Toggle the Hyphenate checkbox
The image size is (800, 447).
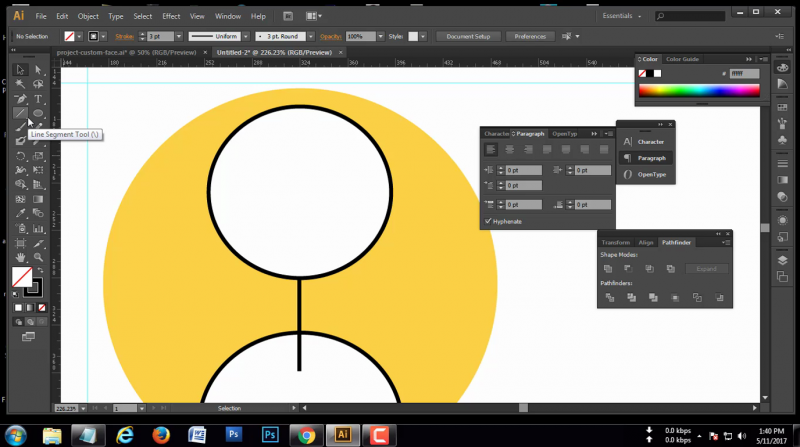tap(488, 221)
